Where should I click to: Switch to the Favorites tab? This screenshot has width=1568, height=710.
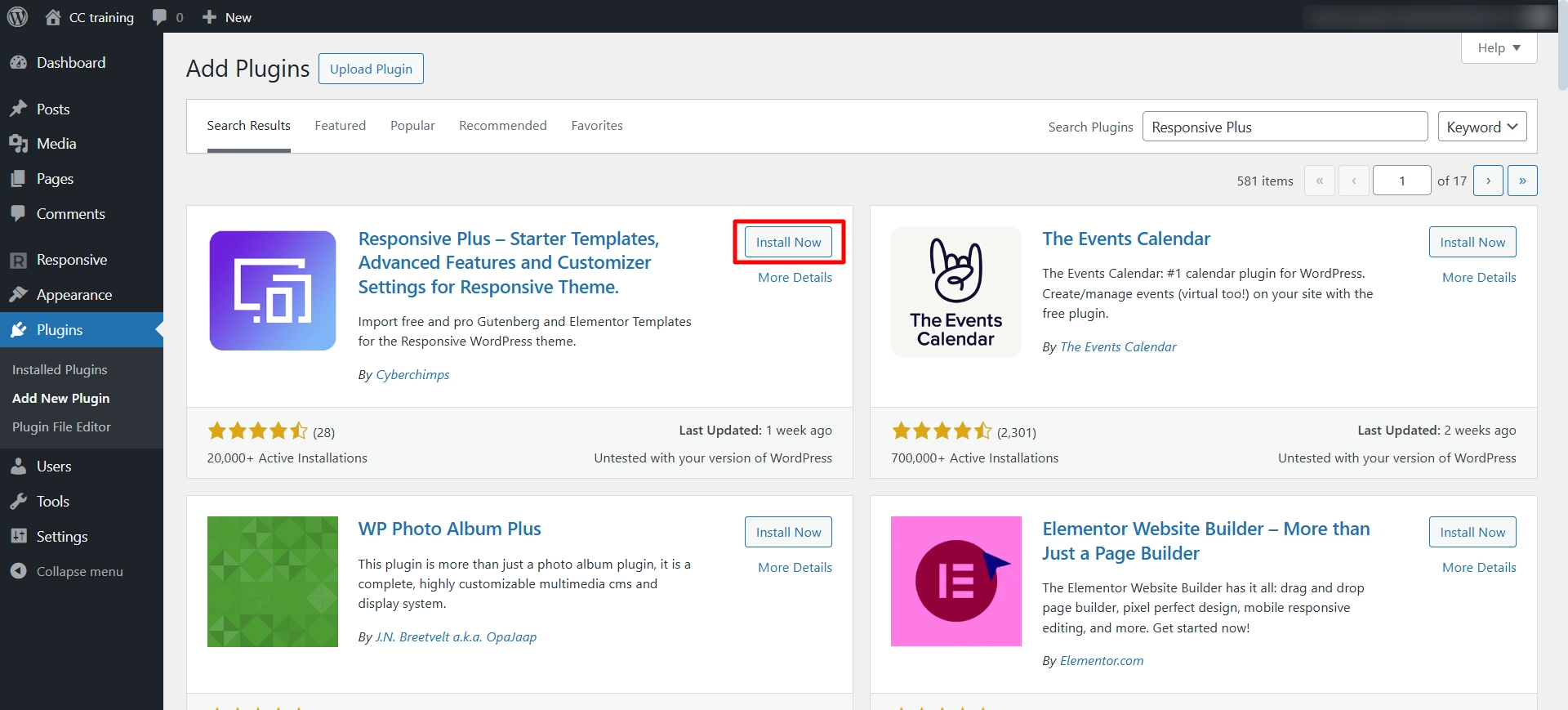coord(597,126)
